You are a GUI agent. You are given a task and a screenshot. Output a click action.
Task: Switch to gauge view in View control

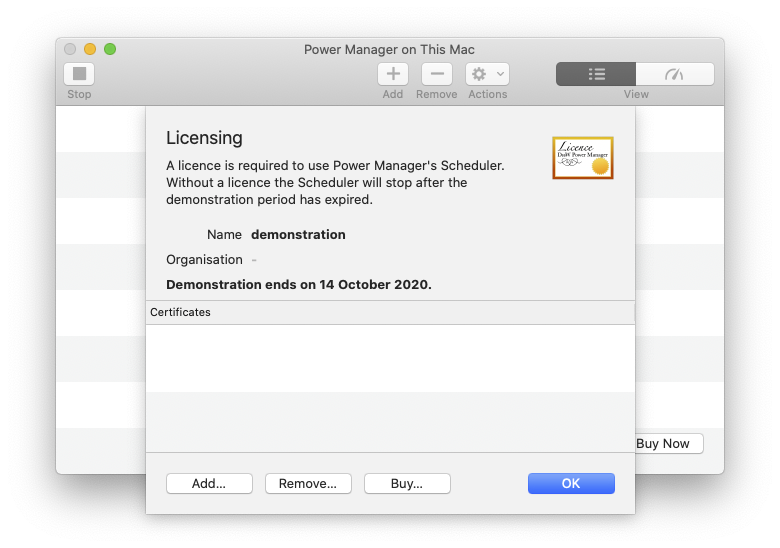click(675, 74)
